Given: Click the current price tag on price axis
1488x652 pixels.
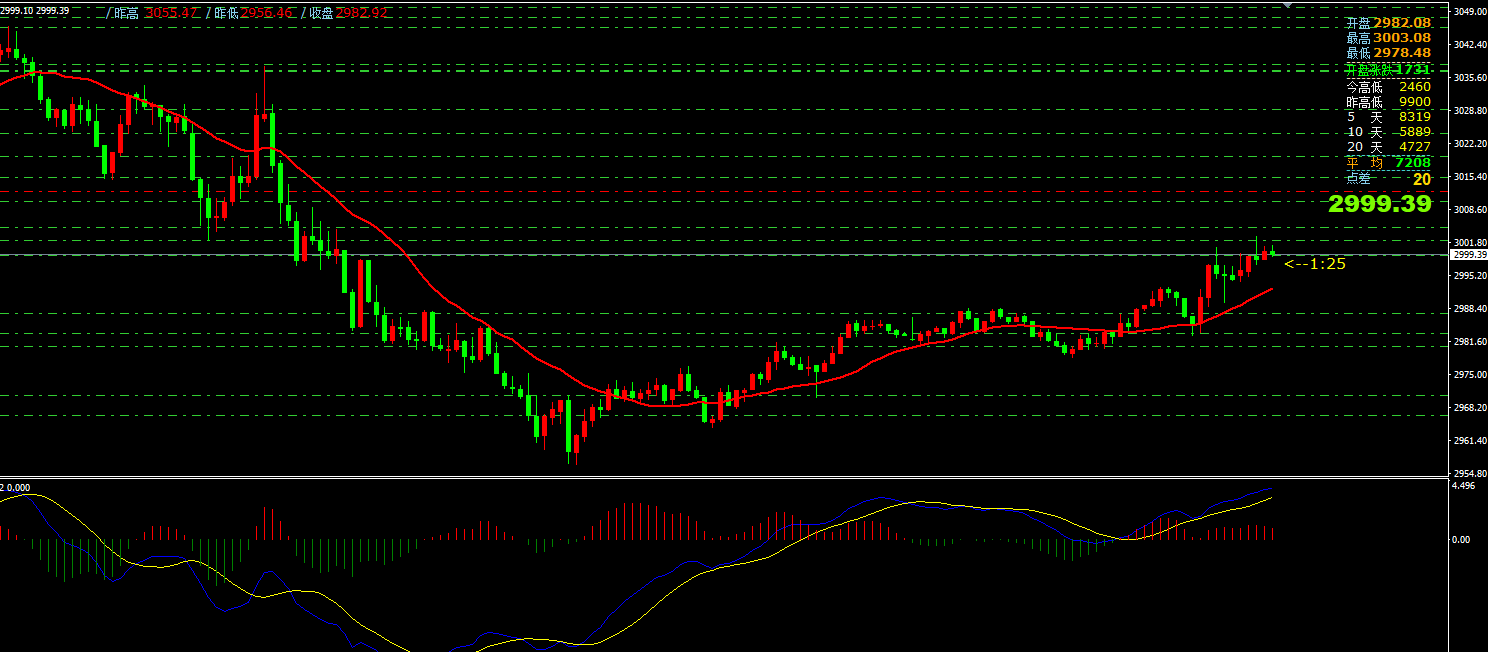Looking at the screenshot, I should click(1468, 255).
